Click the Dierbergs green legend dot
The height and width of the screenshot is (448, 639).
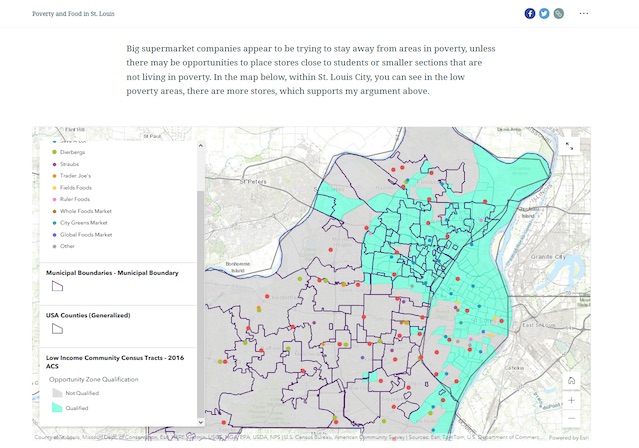pyautogui.click(x=54, y=152)
